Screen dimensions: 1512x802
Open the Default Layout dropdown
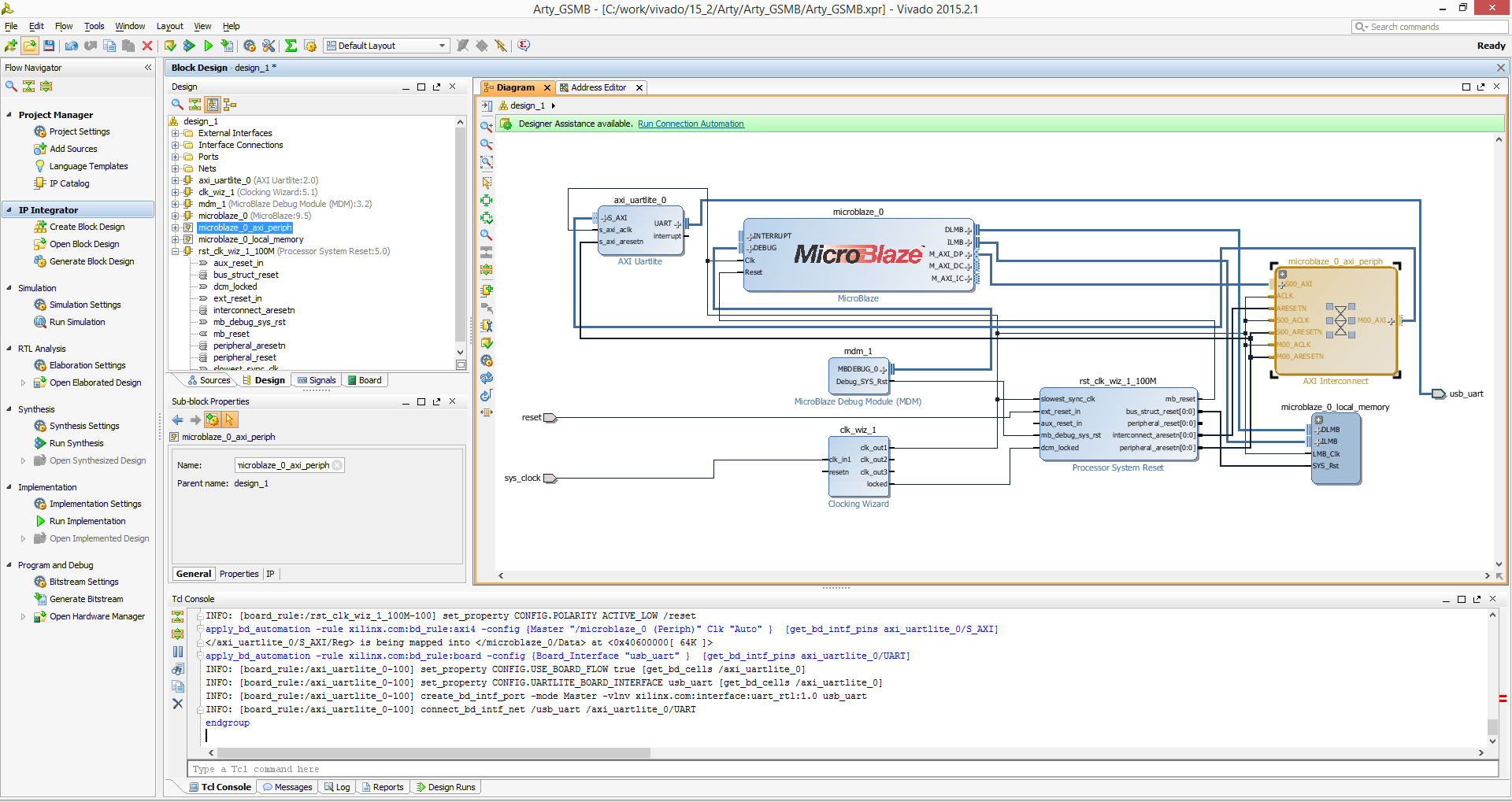[x=387, y=46]
